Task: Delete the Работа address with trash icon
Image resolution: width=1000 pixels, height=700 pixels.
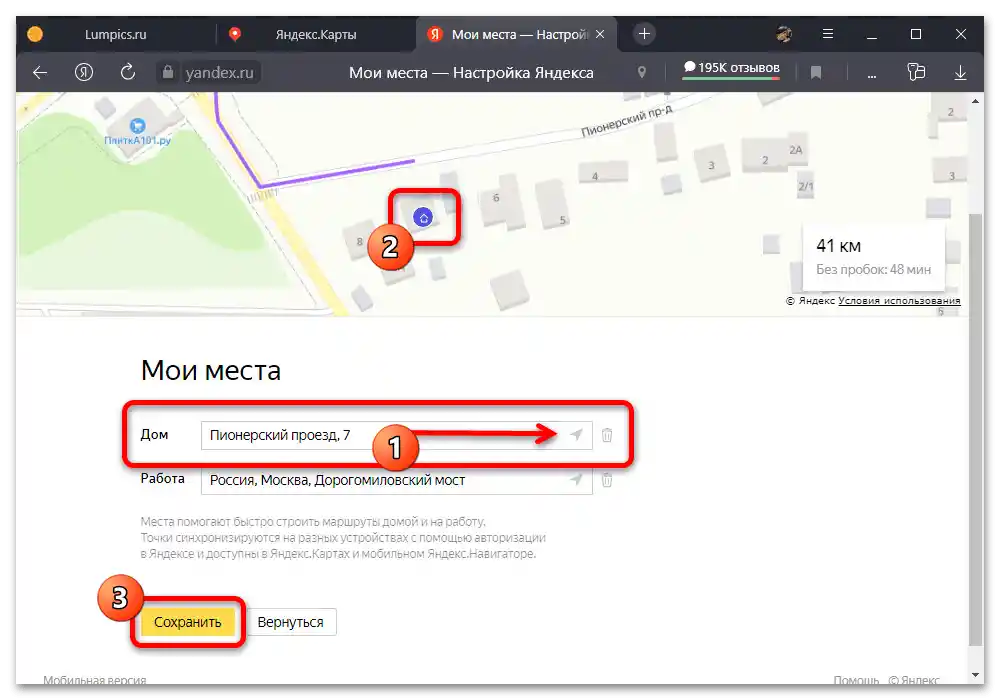Action: 607,479
